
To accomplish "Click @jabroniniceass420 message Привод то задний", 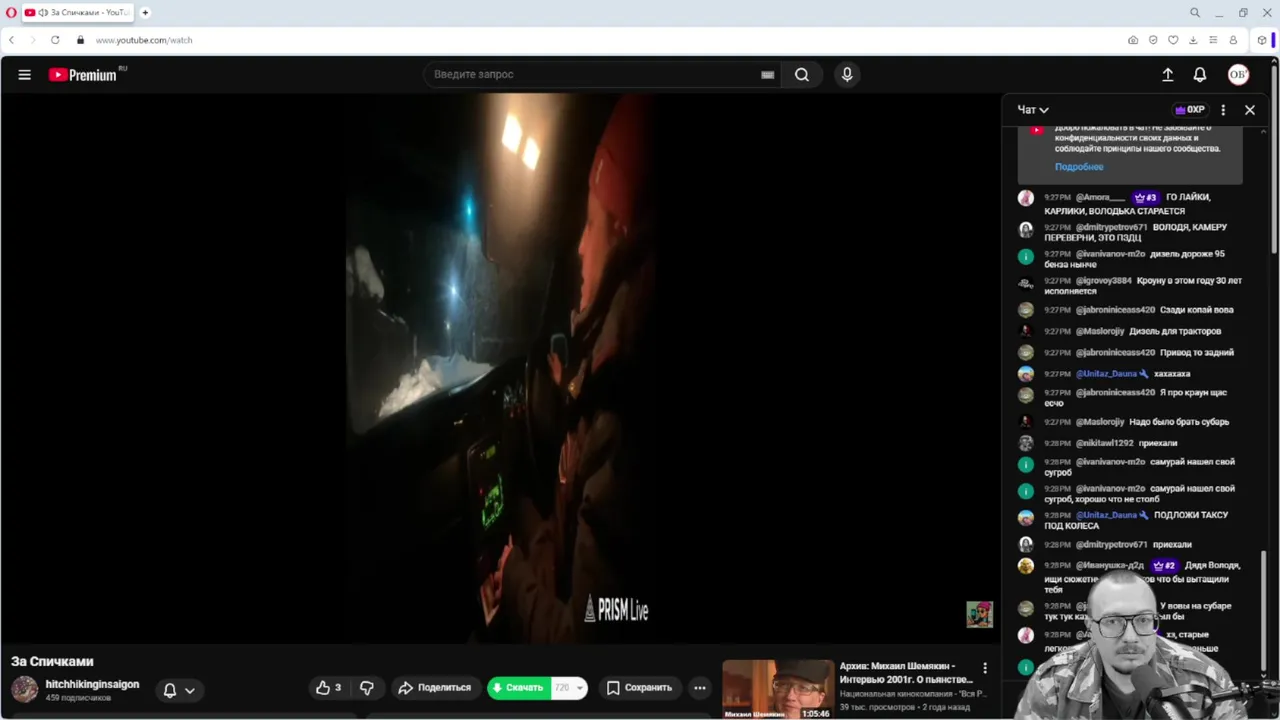I will [x=1130, y=352].
